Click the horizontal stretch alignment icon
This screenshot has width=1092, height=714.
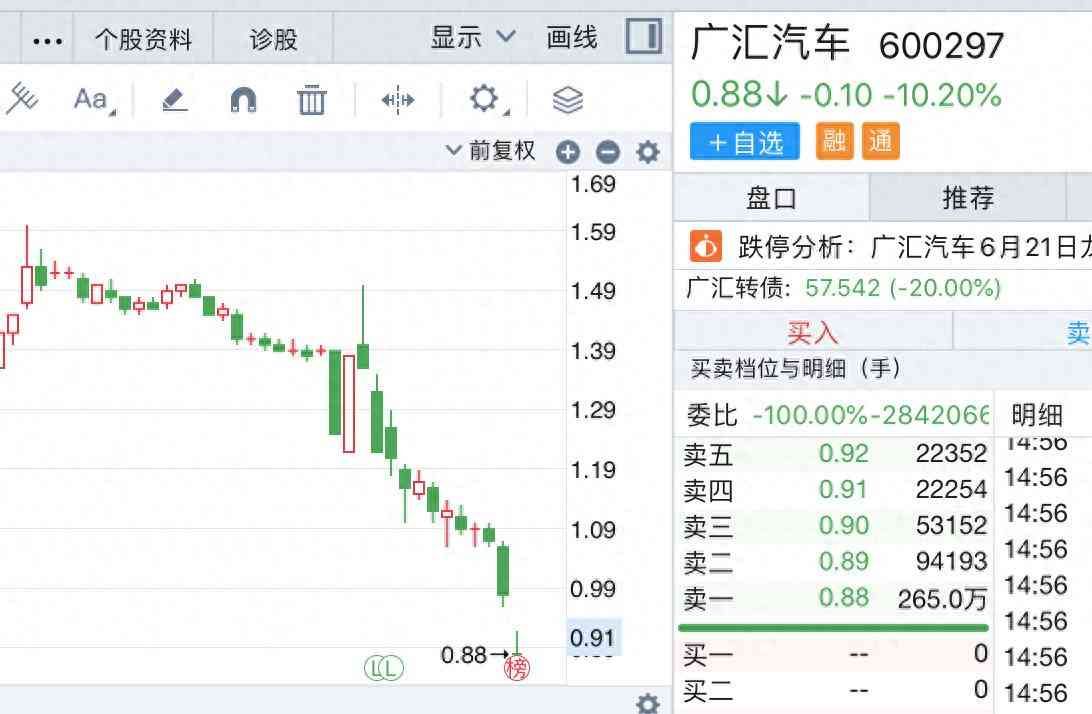point(398,99)
